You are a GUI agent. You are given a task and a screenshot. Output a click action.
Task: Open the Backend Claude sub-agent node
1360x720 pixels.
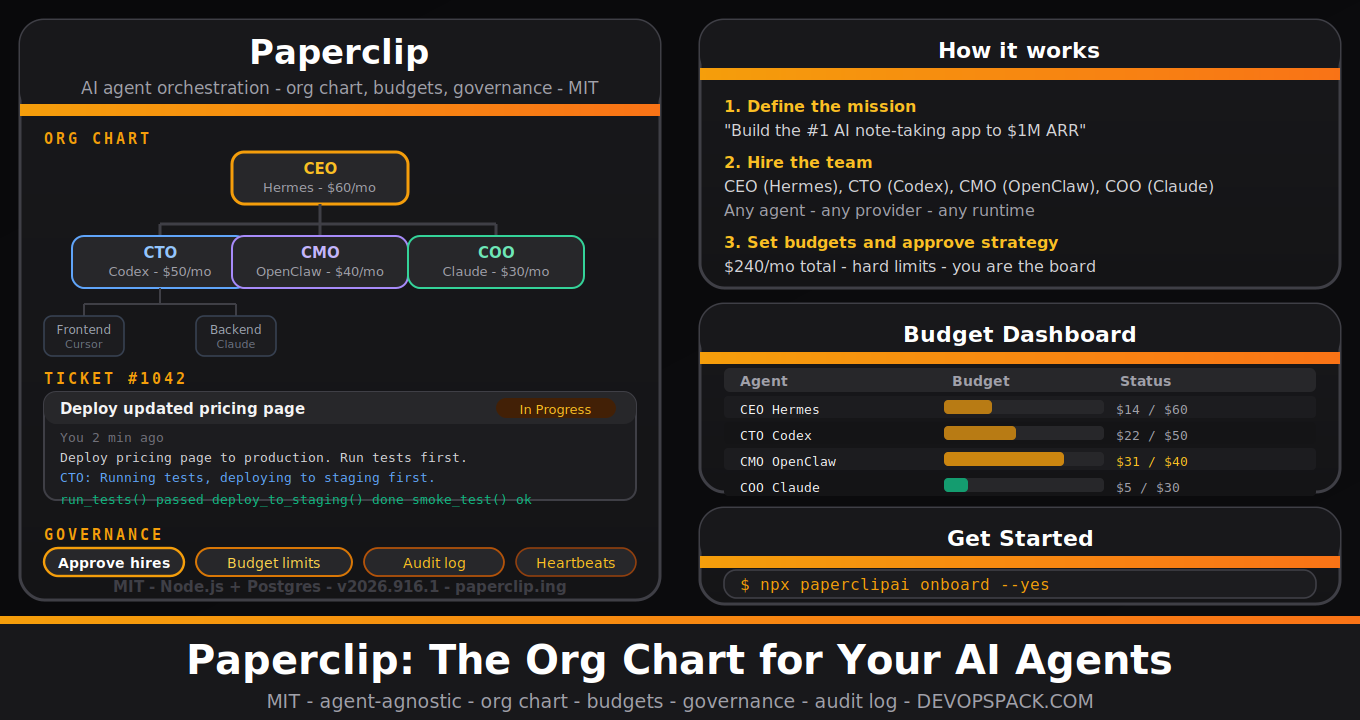pos(236,336)
